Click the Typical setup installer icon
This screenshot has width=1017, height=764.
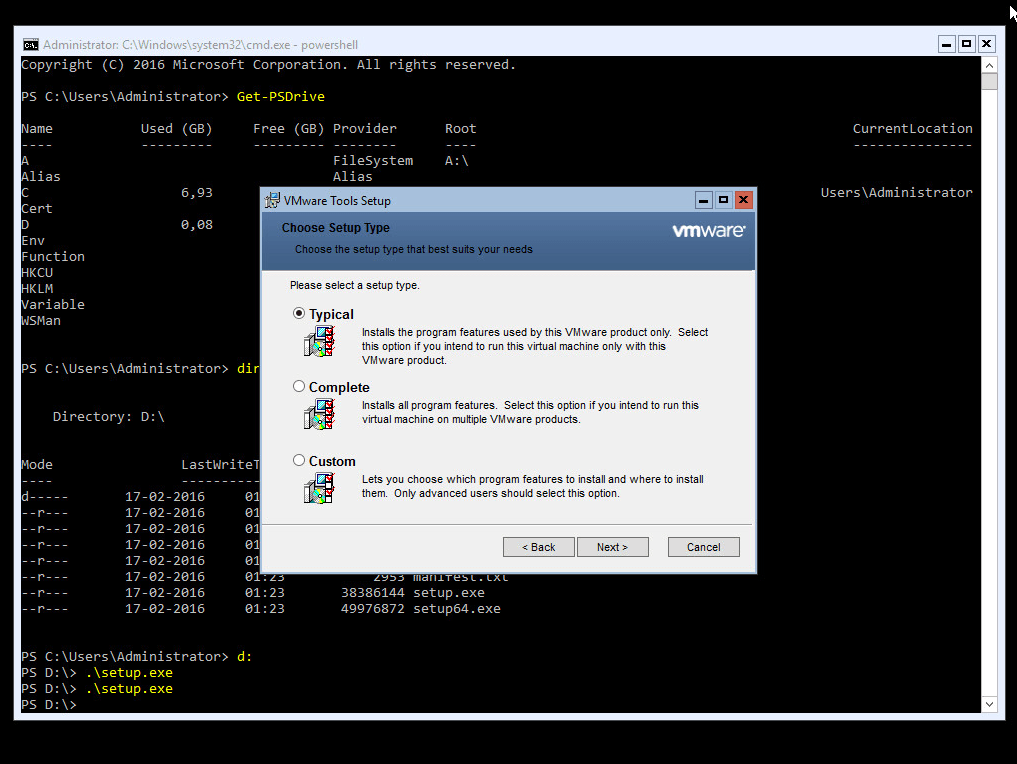click(x=318, y=342)
